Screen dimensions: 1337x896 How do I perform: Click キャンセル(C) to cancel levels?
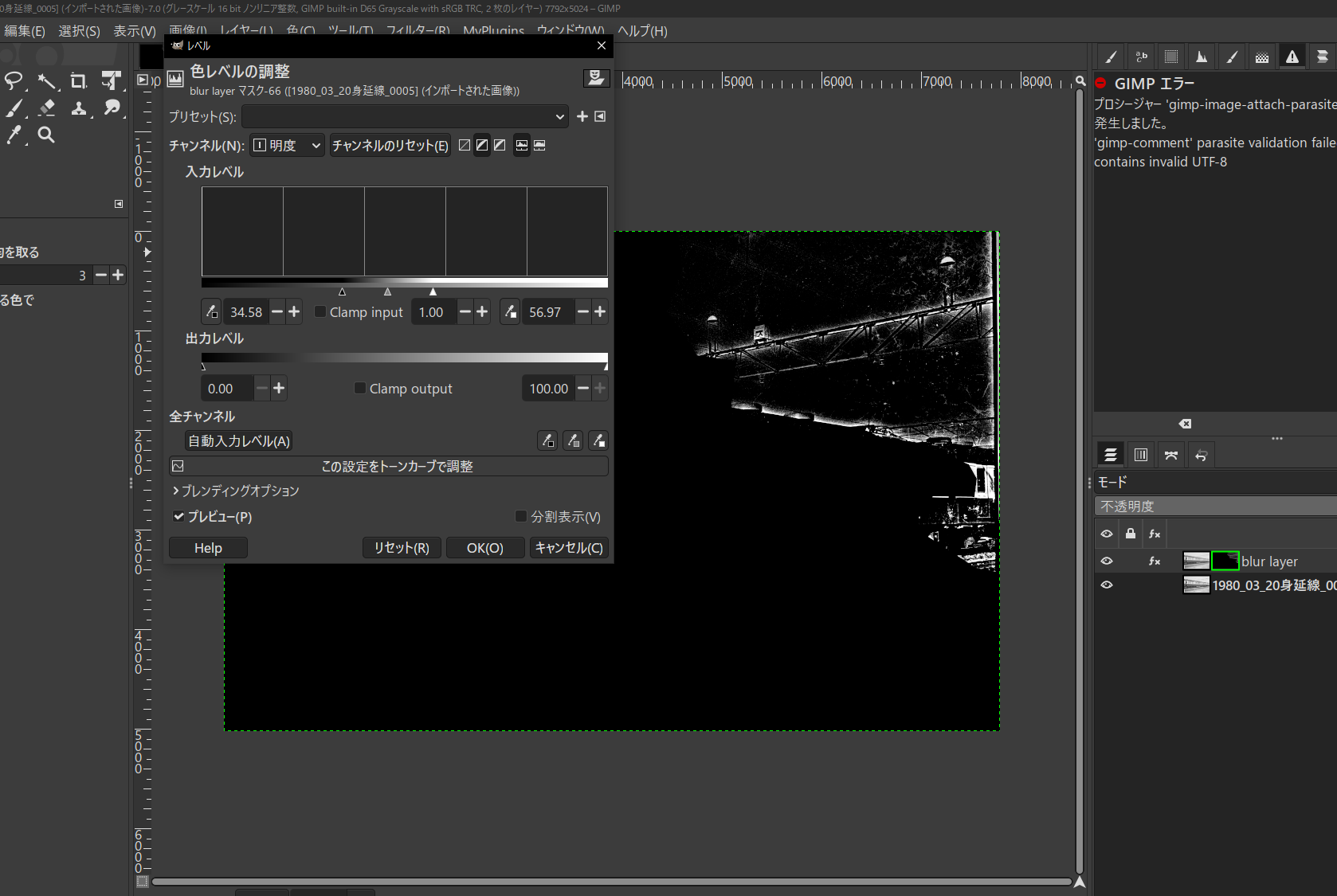(569, 548)
